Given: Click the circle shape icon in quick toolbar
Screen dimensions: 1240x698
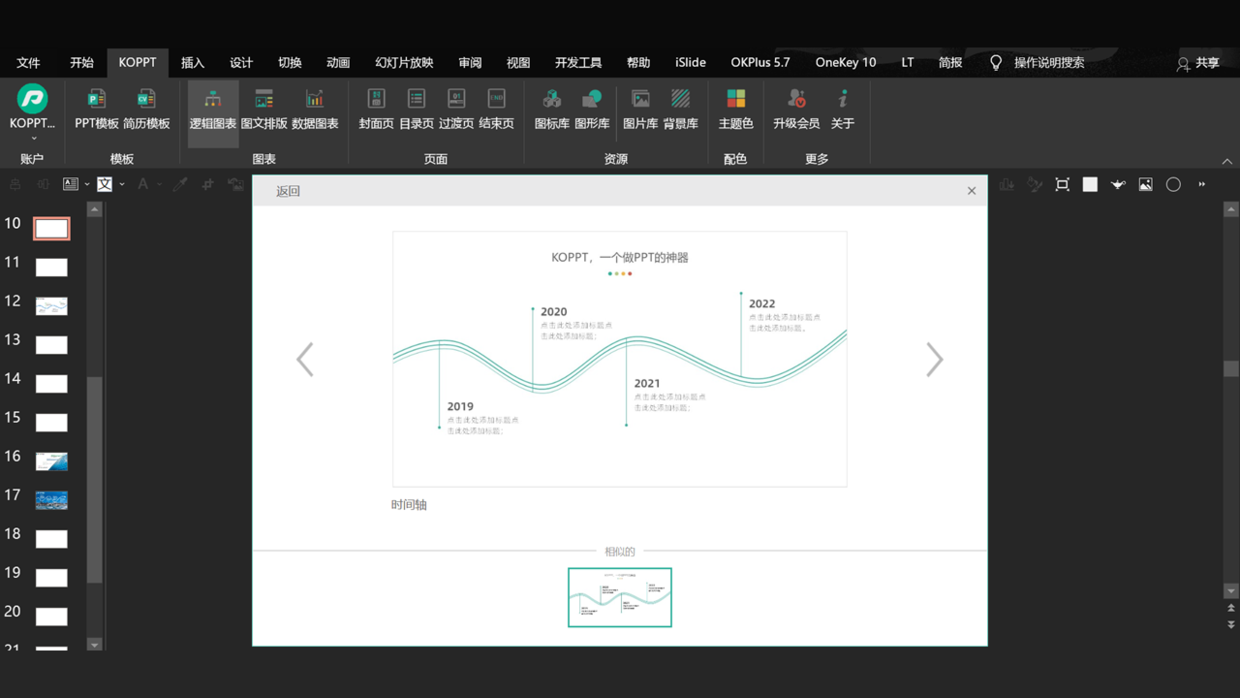Looking at the screenshot, I should coord(1174,184).
